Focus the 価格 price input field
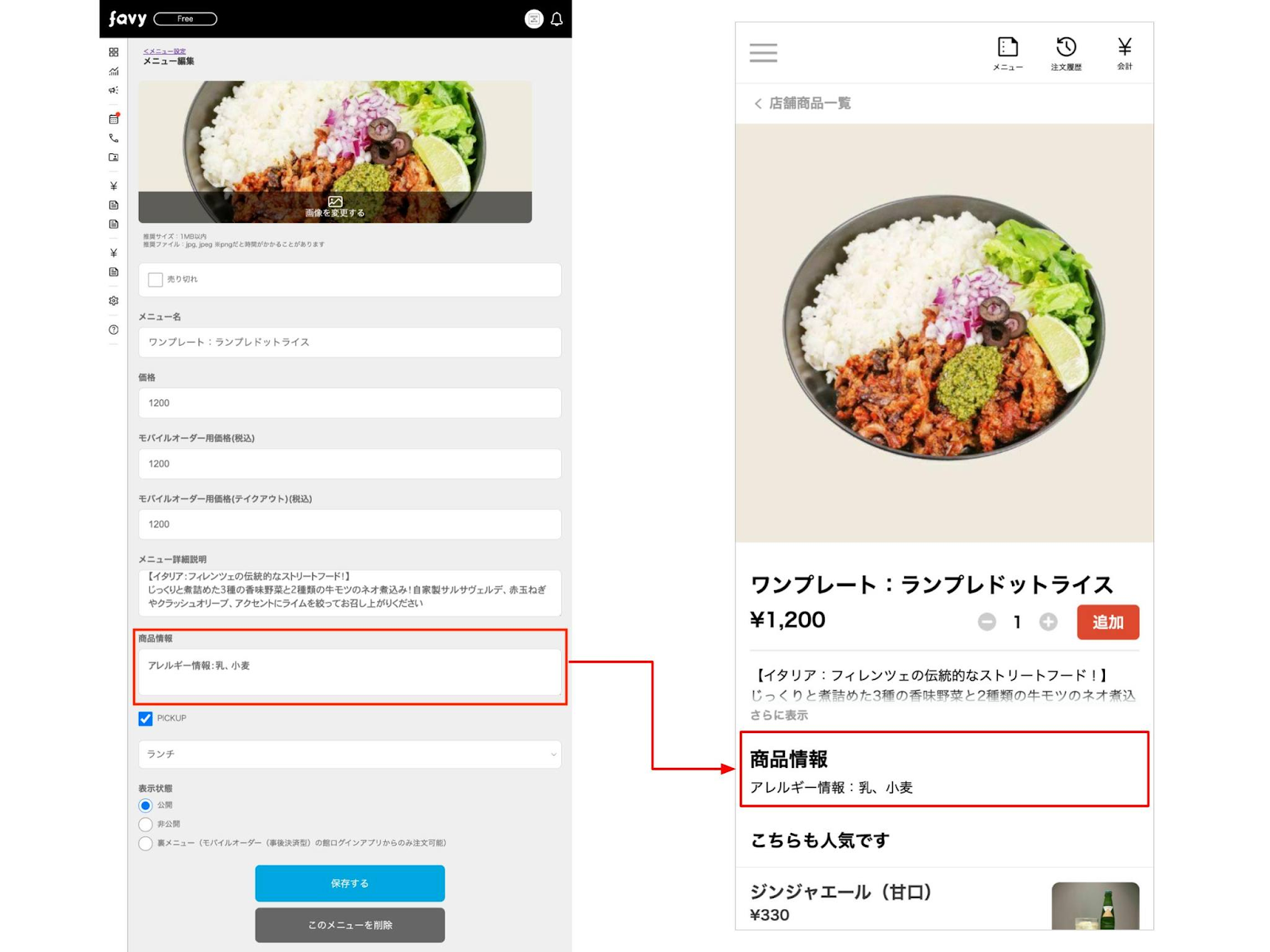The height and width of the screenshot is (952, 1270). coord(350,403)
